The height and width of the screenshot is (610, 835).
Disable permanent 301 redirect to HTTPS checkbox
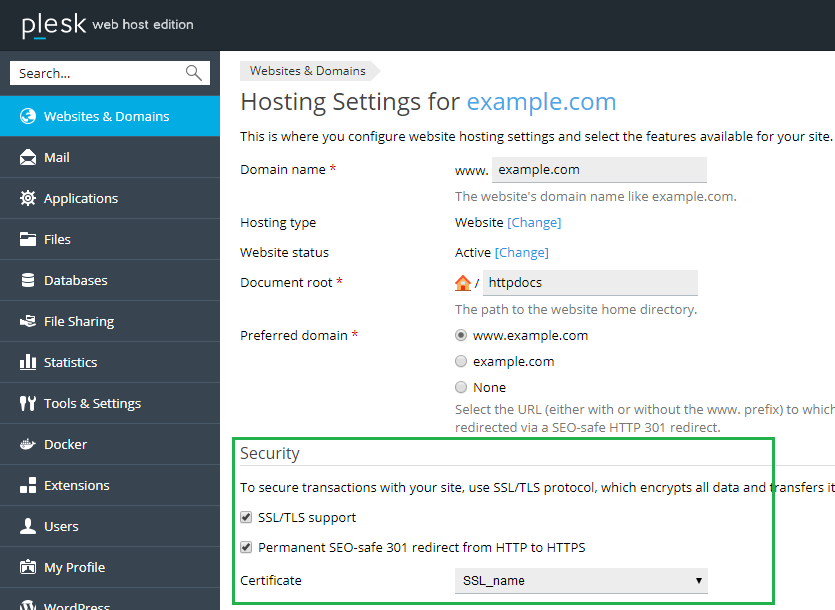pyautogui.click(x=246, y=548)
